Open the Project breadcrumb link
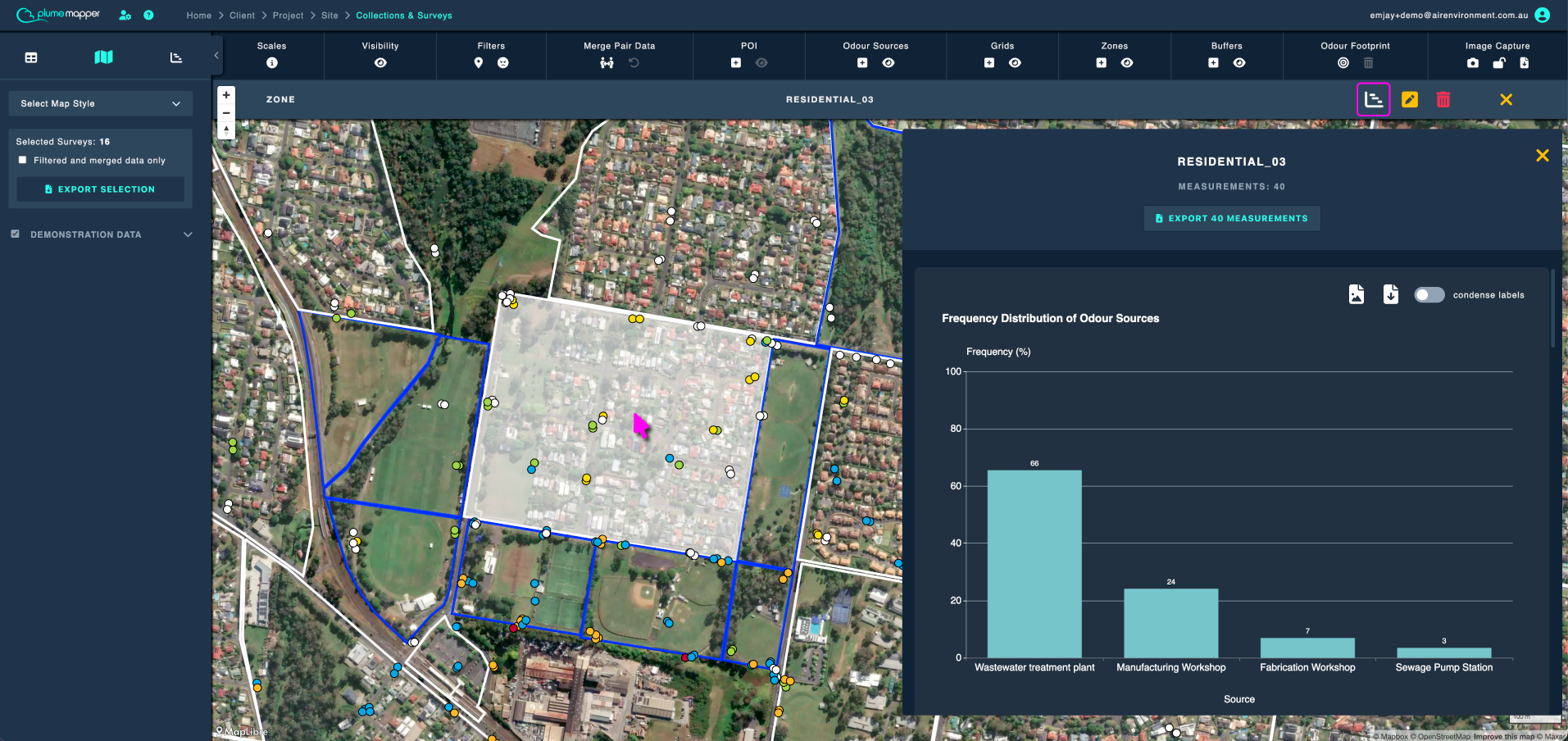 (x=289, y=16)
